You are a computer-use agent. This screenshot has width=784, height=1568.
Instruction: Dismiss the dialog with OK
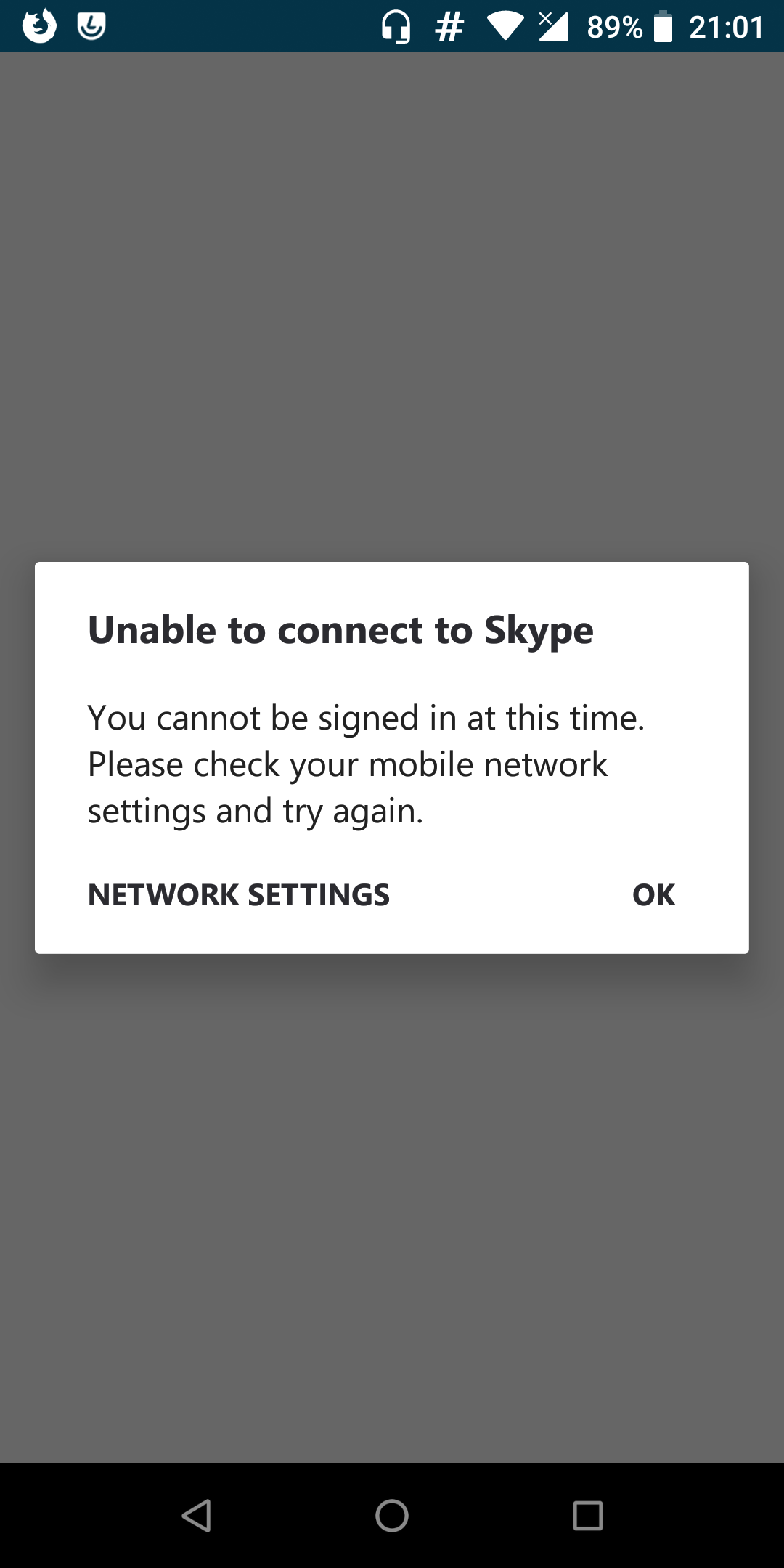click(x=654, y=894)
